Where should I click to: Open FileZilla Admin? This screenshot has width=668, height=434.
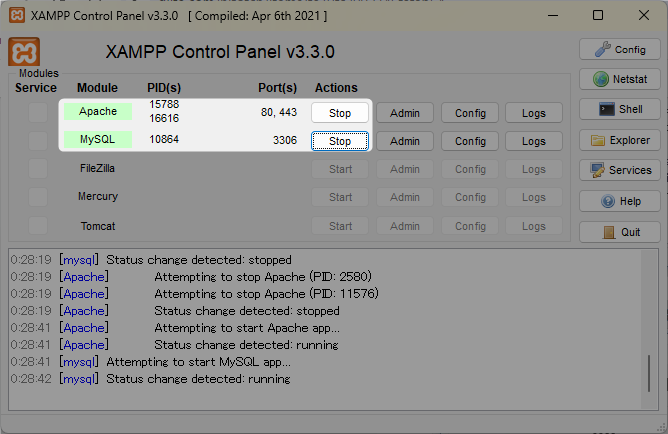405,169
